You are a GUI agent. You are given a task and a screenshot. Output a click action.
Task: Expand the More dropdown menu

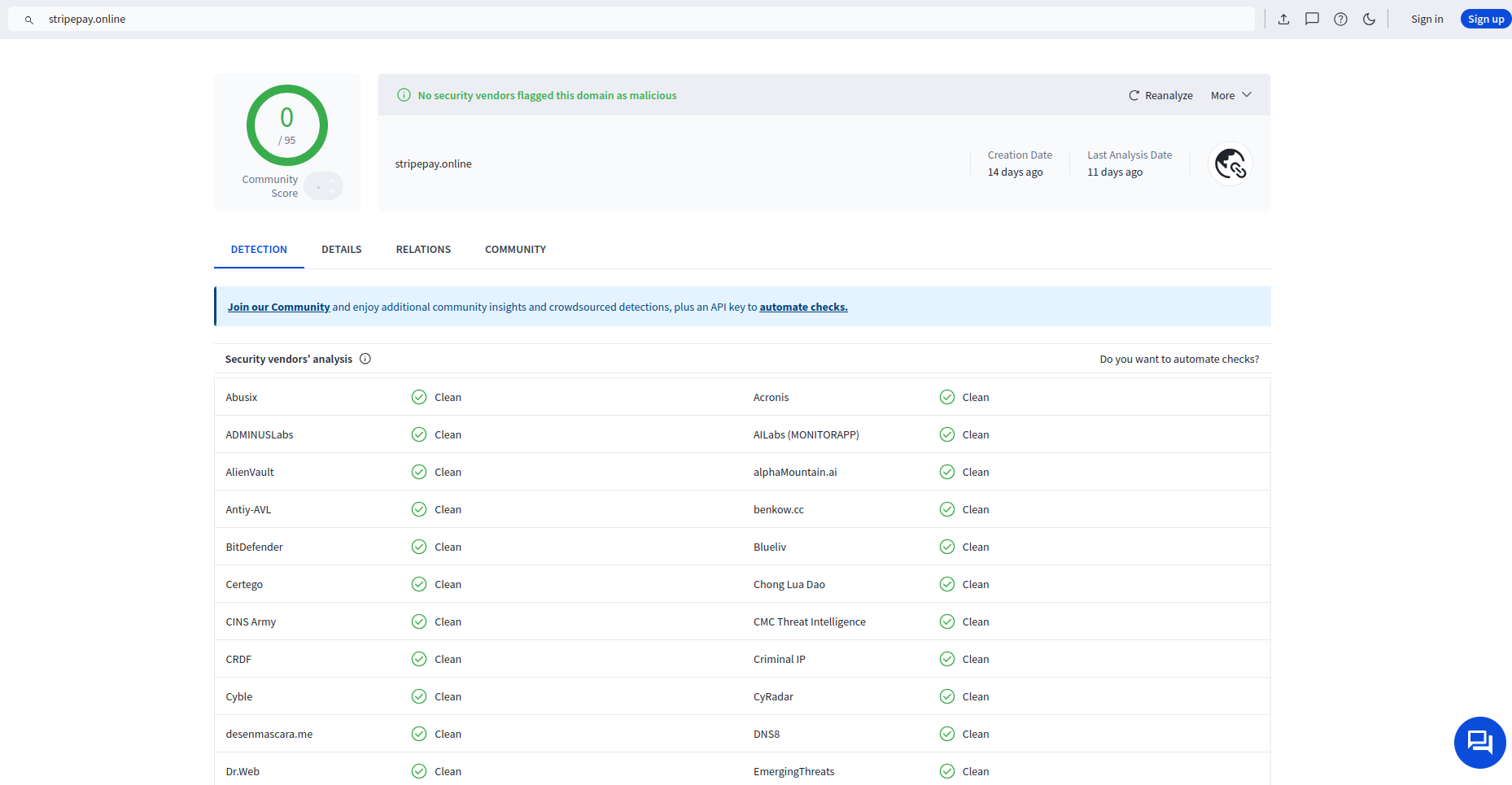1230,95
